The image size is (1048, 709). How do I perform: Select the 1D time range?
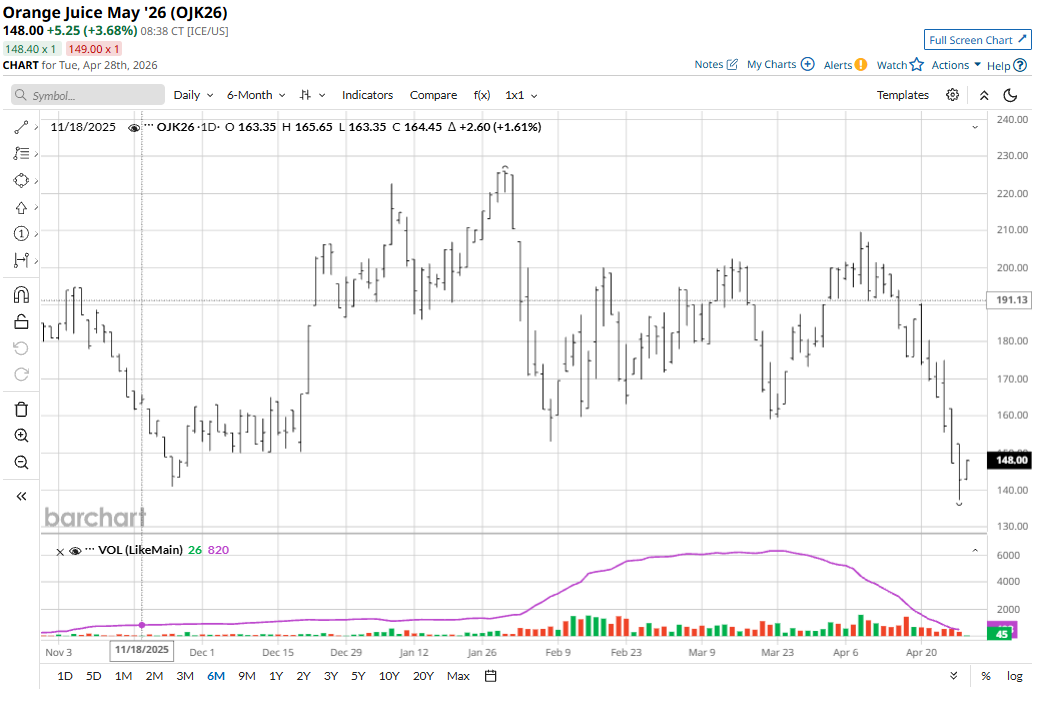coord(65,676)
